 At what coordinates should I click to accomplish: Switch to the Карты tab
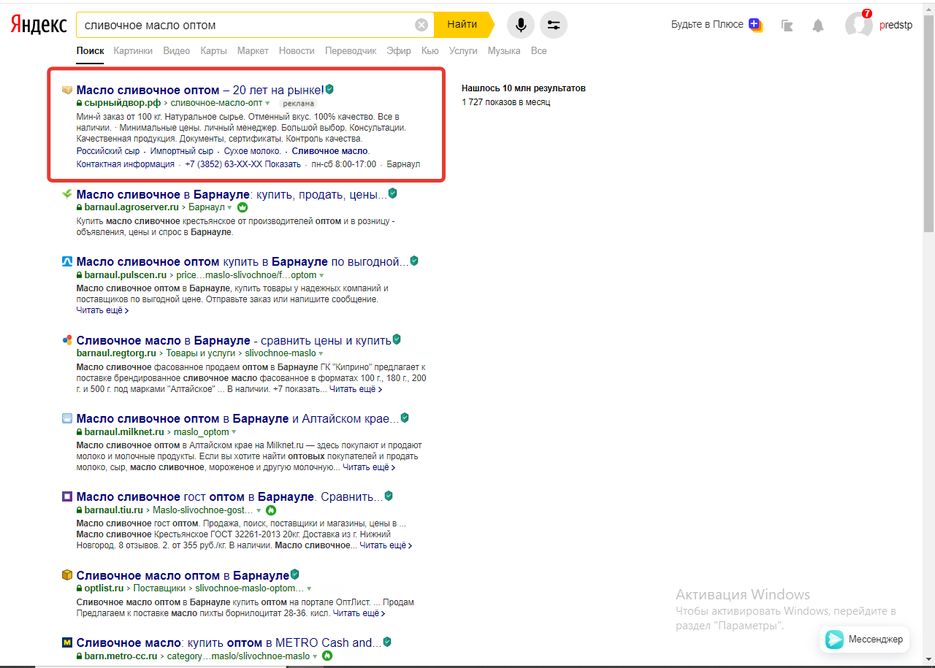213,51
